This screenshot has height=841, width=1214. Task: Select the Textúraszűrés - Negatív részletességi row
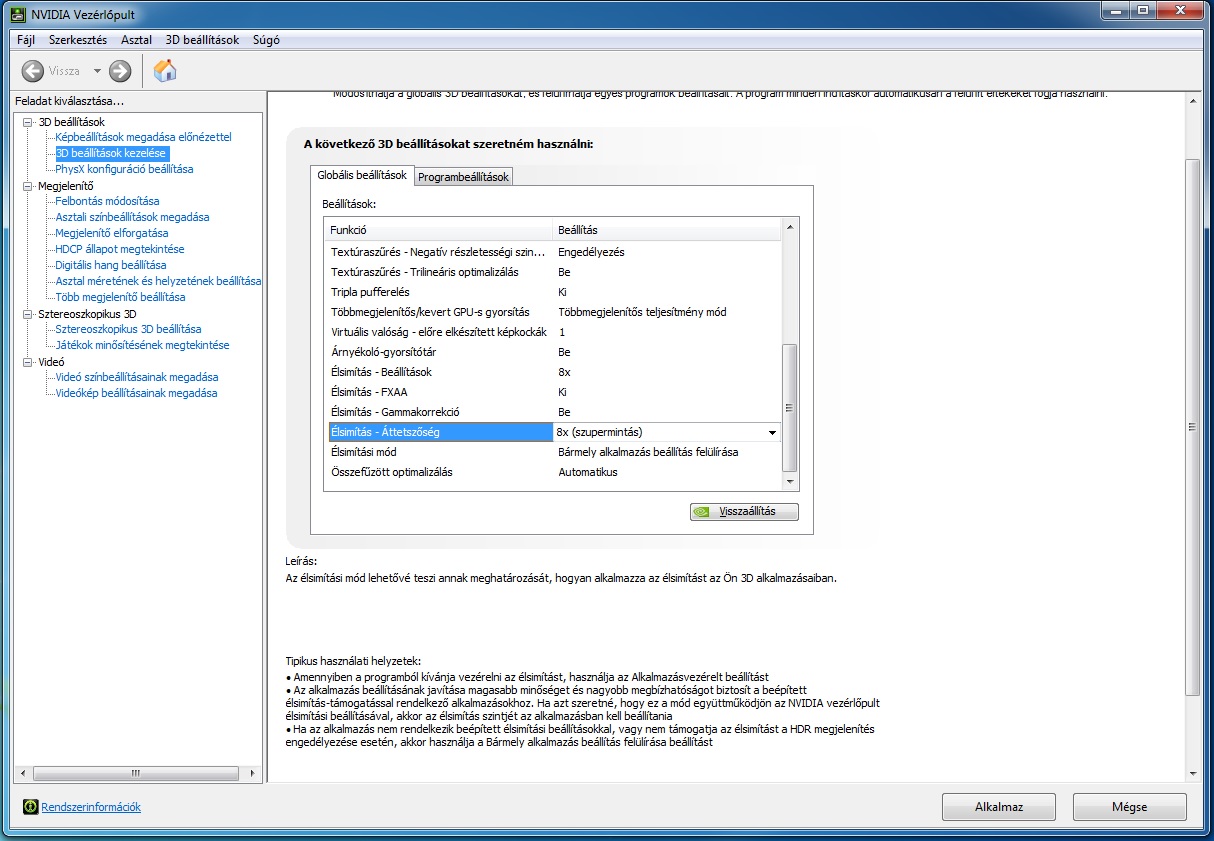(553, 252)
